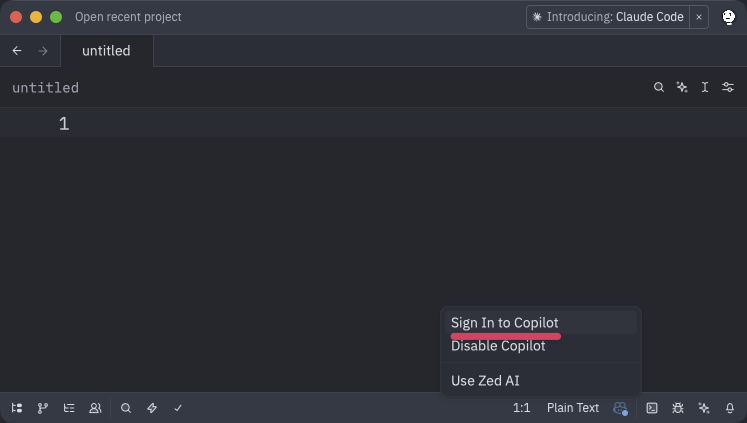Open the Collab Panel people icon
The height and width of the screenshot is (423, 747).
click(95, 408)
